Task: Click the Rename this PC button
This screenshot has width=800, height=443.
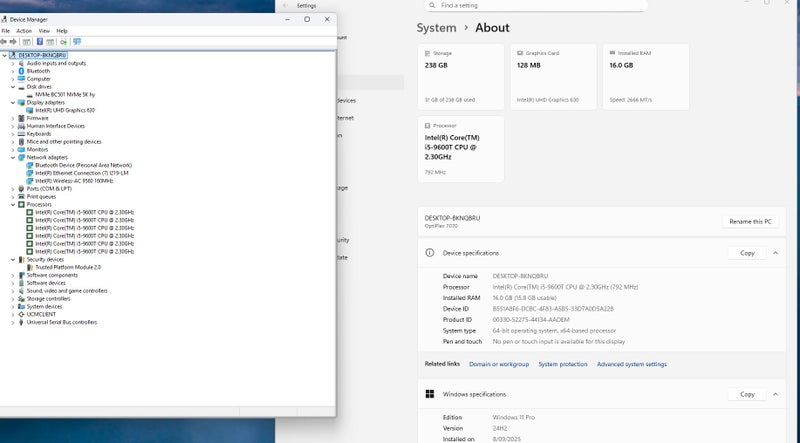Action: coord(750,221)
